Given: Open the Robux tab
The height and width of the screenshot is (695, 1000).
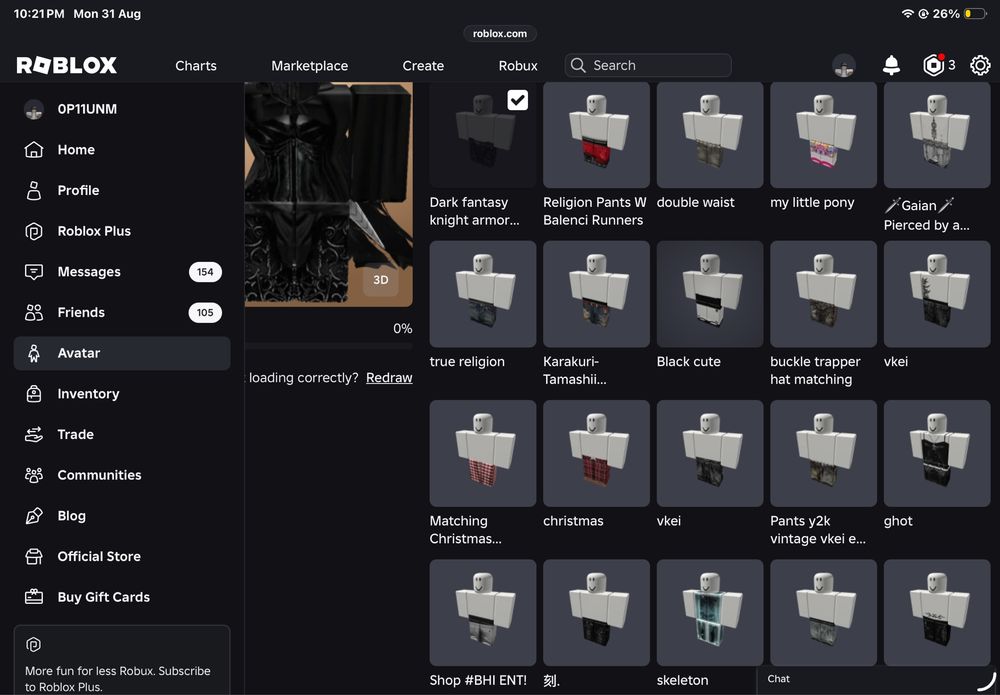Looking at the screenshot, I should click(518, 66).
